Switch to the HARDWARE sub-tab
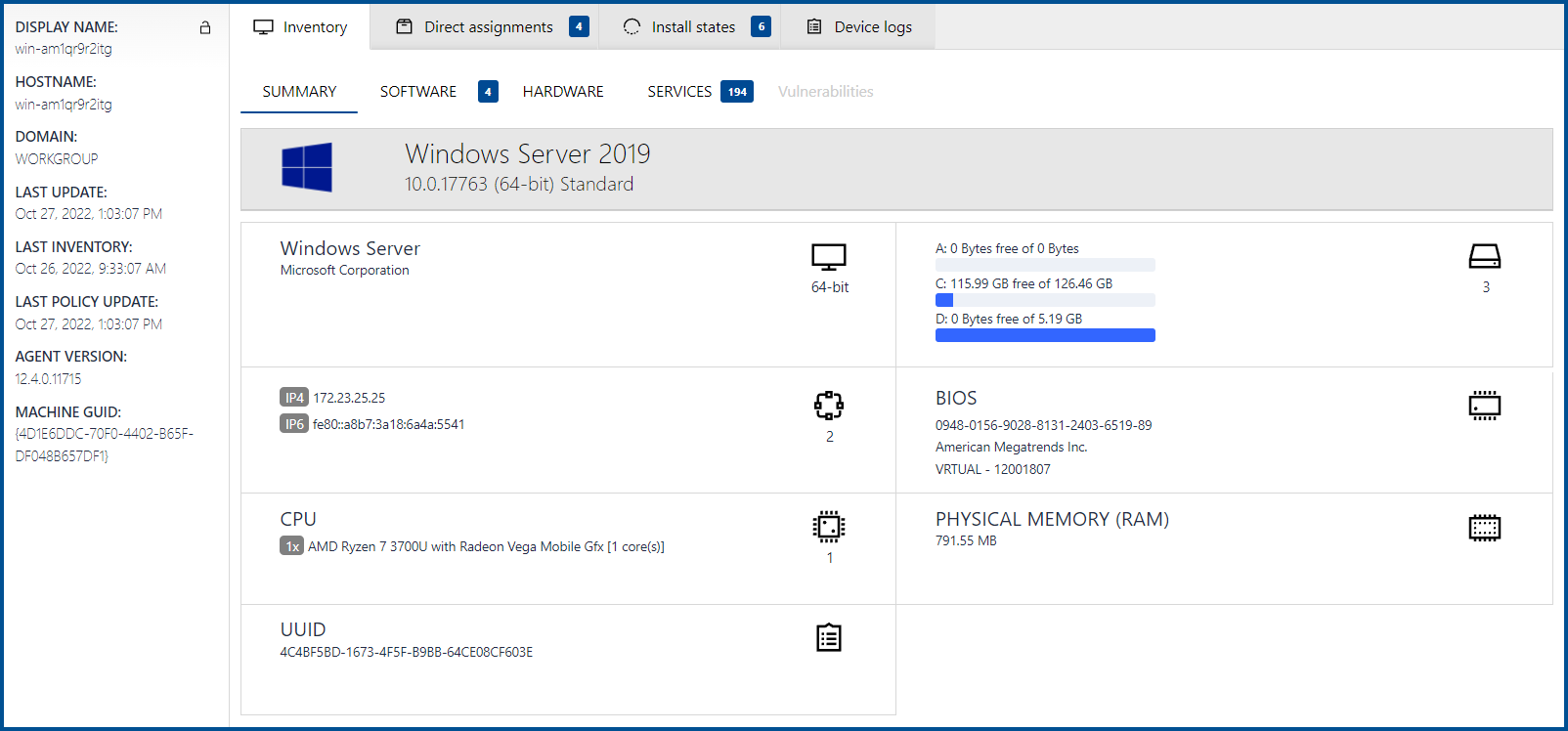Screen dimensions: 1568x731 coord(563,92)
